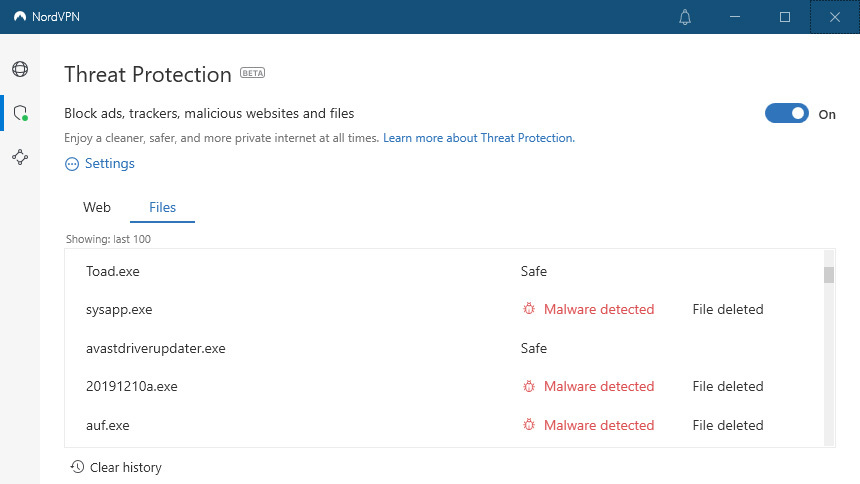Click Safe status of avastdriverupdater.exe
The width and height of the screenshot is (860, 484).
click(x=534, y=348)
